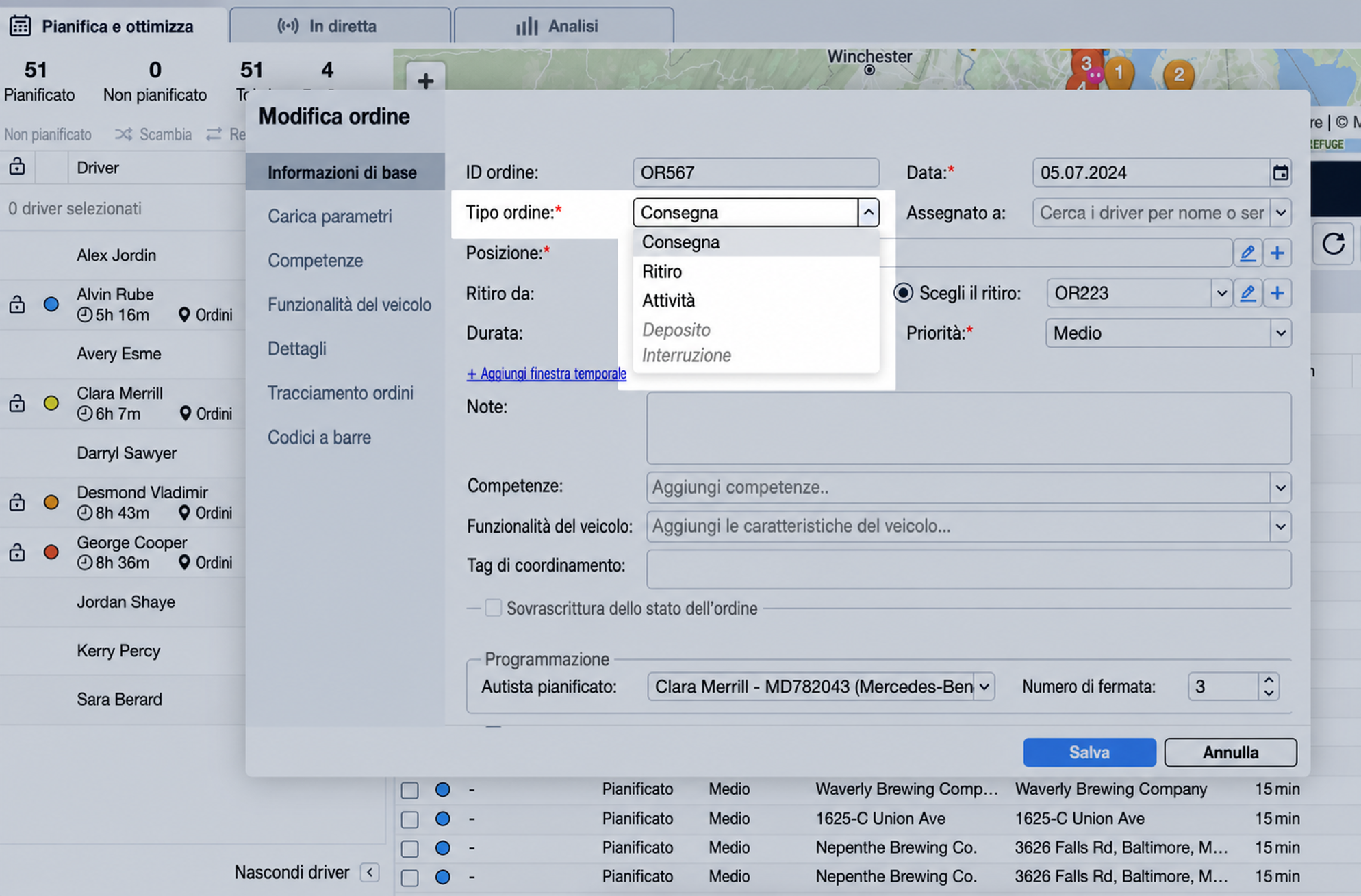The height and width of the screenshot is (896, 1361).
Task: Zoom in the map with plus button
Action: pyautogui.click(x=425, y=81)
